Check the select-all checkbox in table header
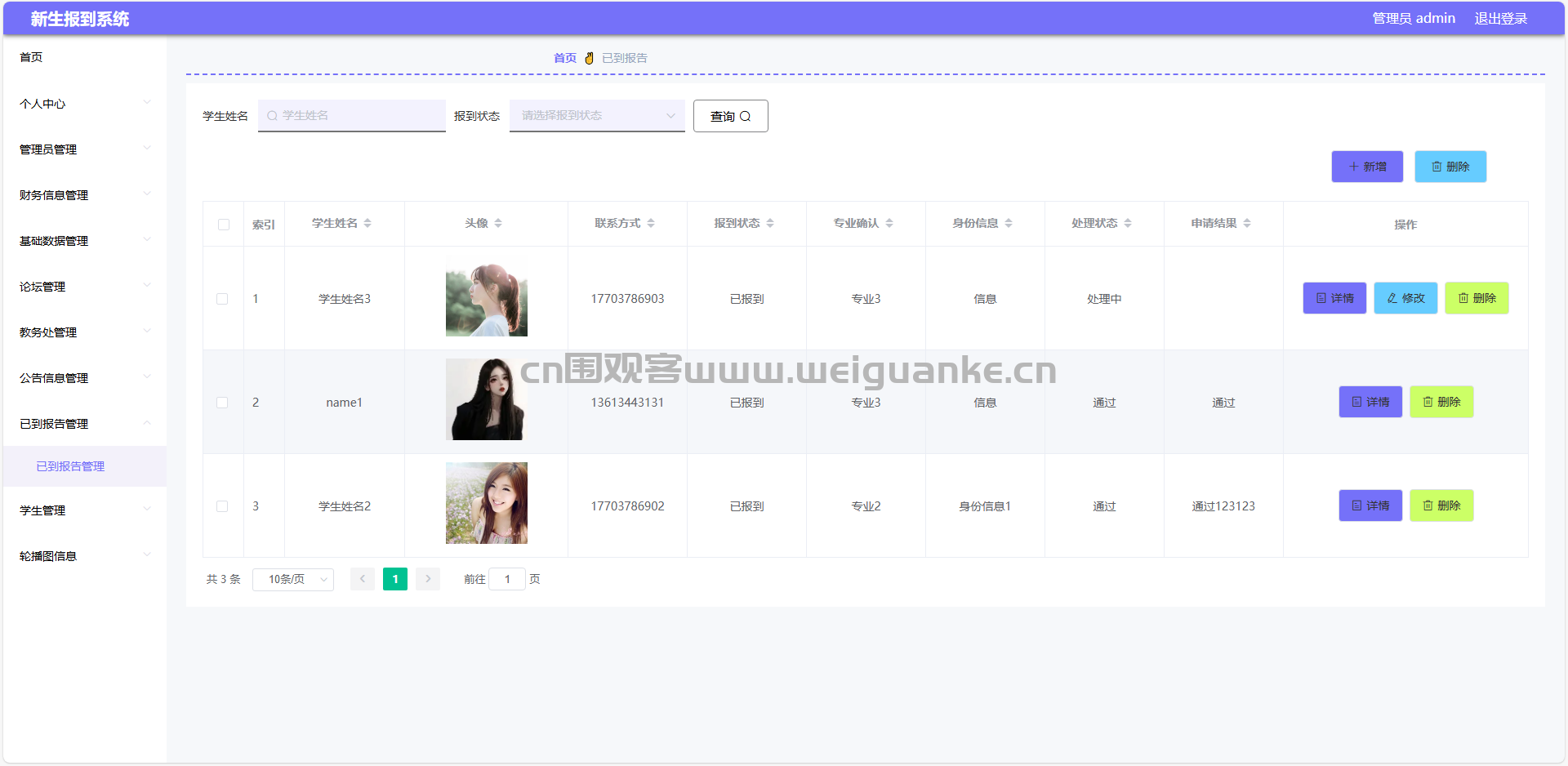Screen dimensions: 1568x766 tap(223, 225)
